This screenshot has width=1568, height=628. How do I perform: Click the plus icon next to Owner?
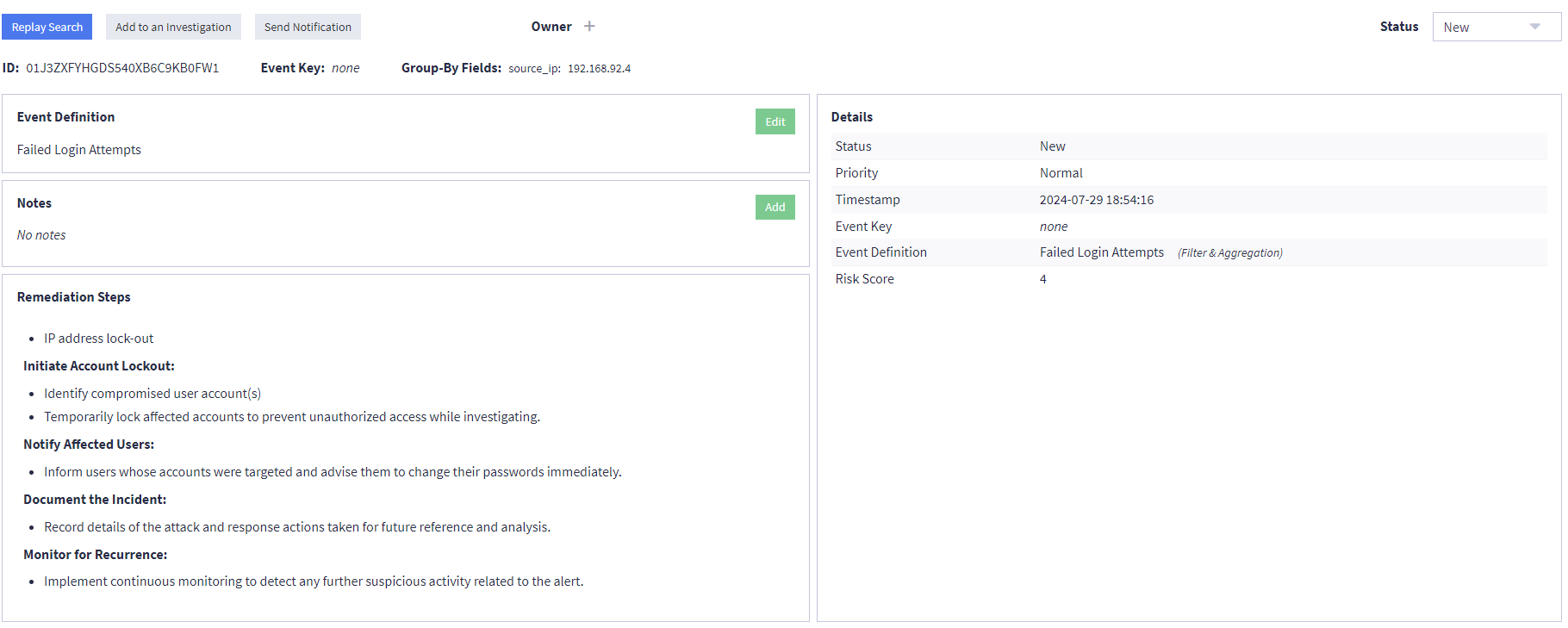(x=589, y=27)
